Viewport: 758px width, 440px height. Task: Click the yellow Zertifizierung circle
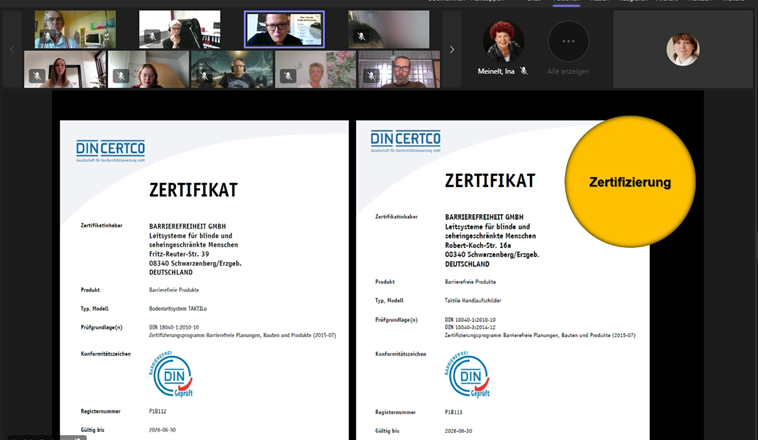coord(629,182)
